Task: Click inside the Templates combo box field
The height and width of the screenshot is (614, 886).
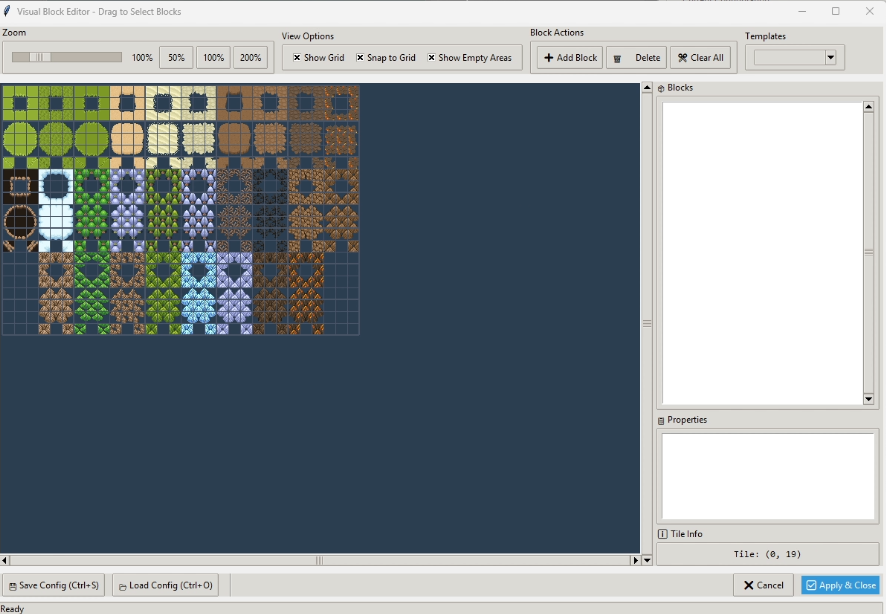Action: pyautogui.click(x=789, y=57)
